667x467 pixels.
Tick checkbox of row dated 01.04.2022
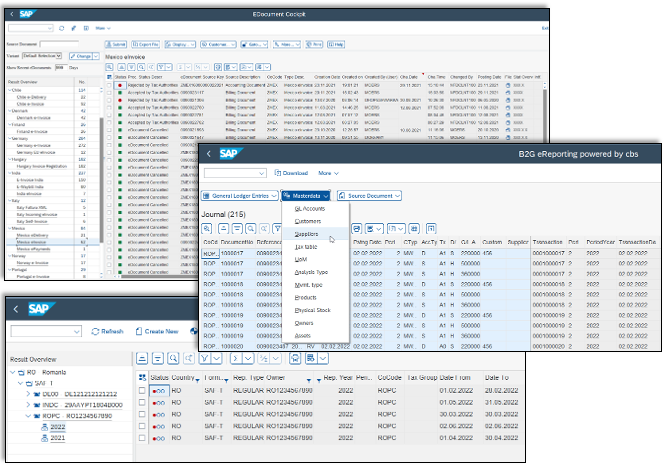142,438
